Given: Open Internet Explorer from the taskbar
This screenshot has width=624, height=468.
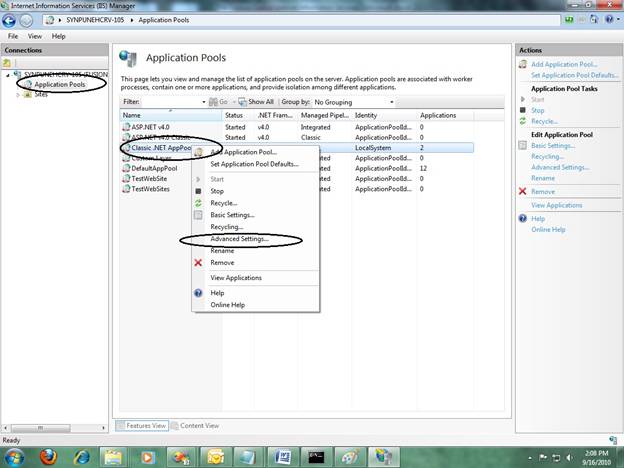Looking at the screenshot, I should point(81,457).
